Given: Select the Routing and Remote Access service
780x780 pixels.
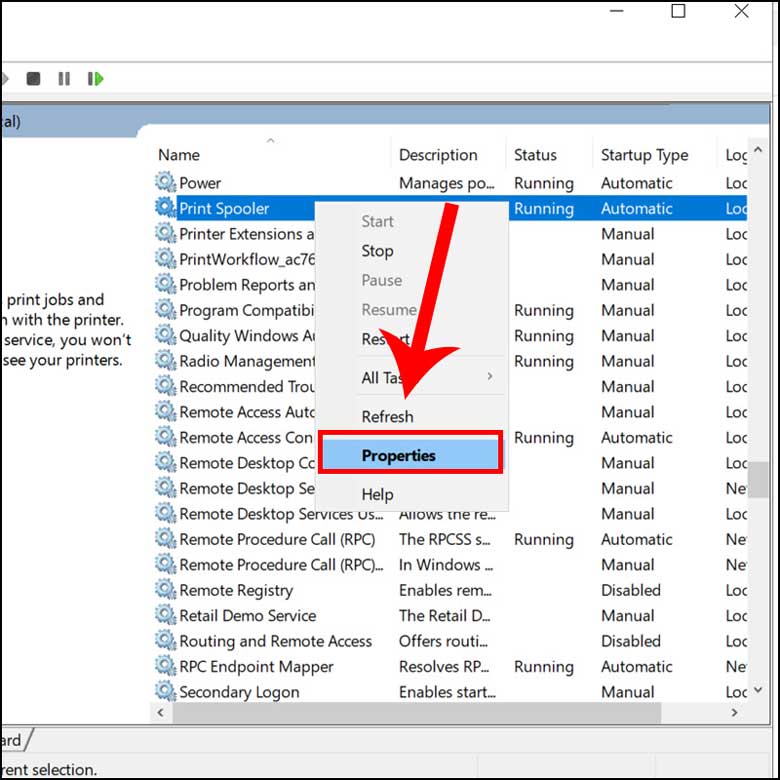Looking at the screenshot, I should (x=275, y=641).
